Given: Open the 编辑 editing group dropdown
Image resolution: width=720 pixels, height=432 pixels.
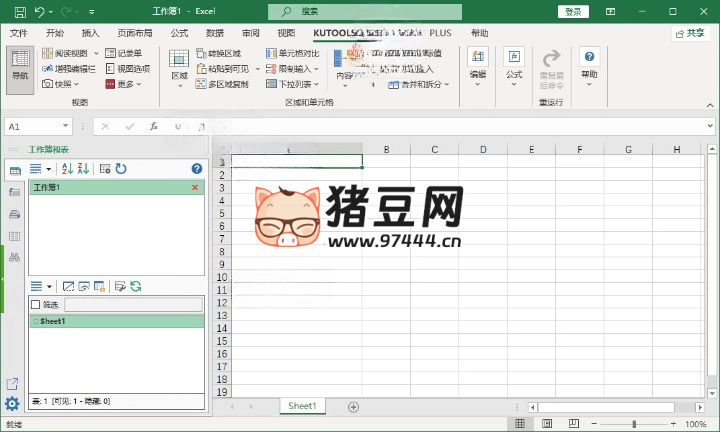Looking at the screenshot, I should (478, 68).
